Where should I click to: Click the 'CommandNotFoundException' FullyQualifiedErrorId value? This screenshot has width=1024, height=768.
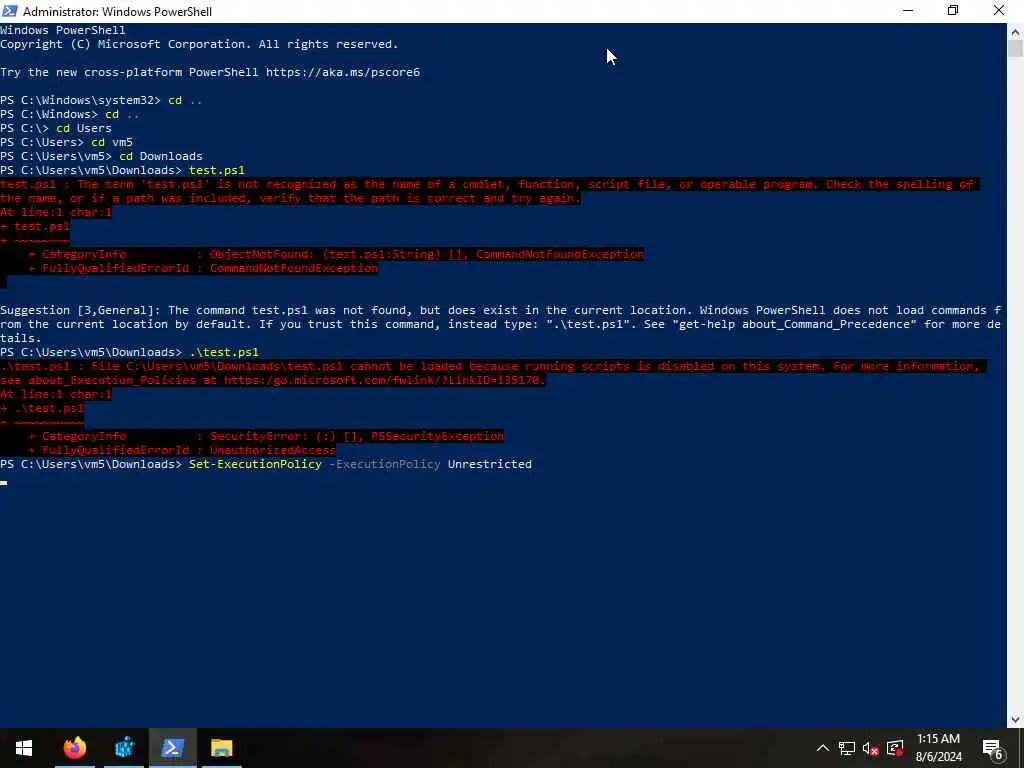click(294, 268)
